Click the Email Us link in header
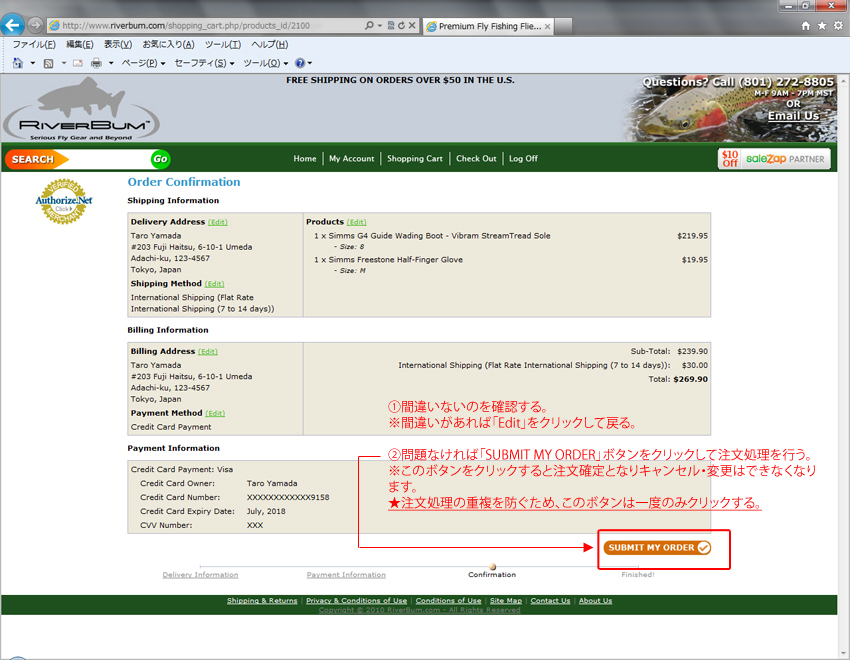This screenshot has width=850, height=660. click(x=793, y=115)
